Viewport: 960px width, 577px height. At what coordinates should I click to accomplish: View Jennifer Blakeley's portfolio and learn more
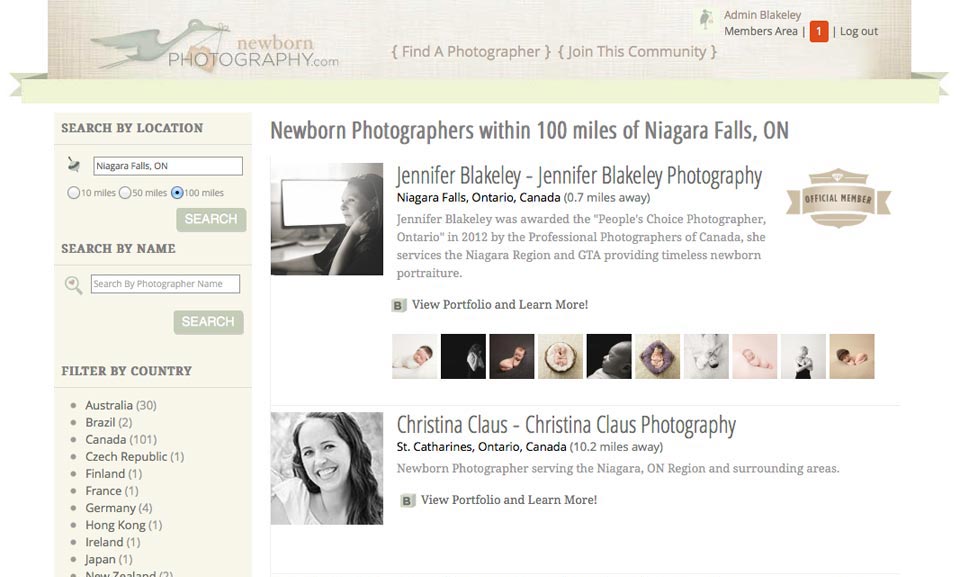coord(500,304)
